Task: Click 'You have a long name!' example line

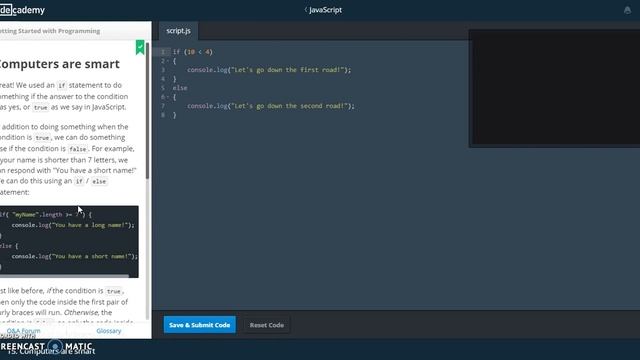Action: 73,225
